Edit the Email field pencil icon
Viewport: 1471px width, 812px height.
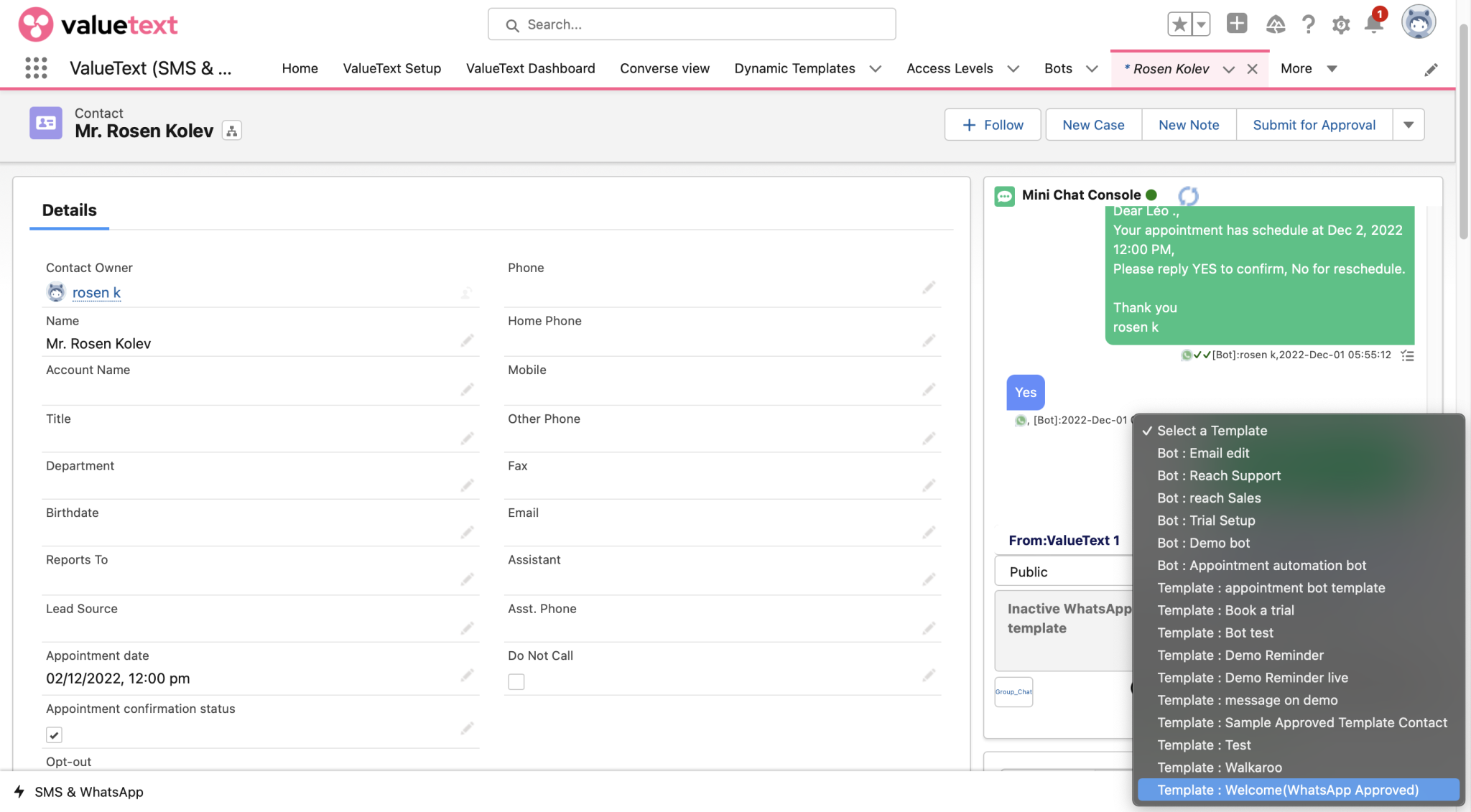pyautogui.click(x=929, y=532)
